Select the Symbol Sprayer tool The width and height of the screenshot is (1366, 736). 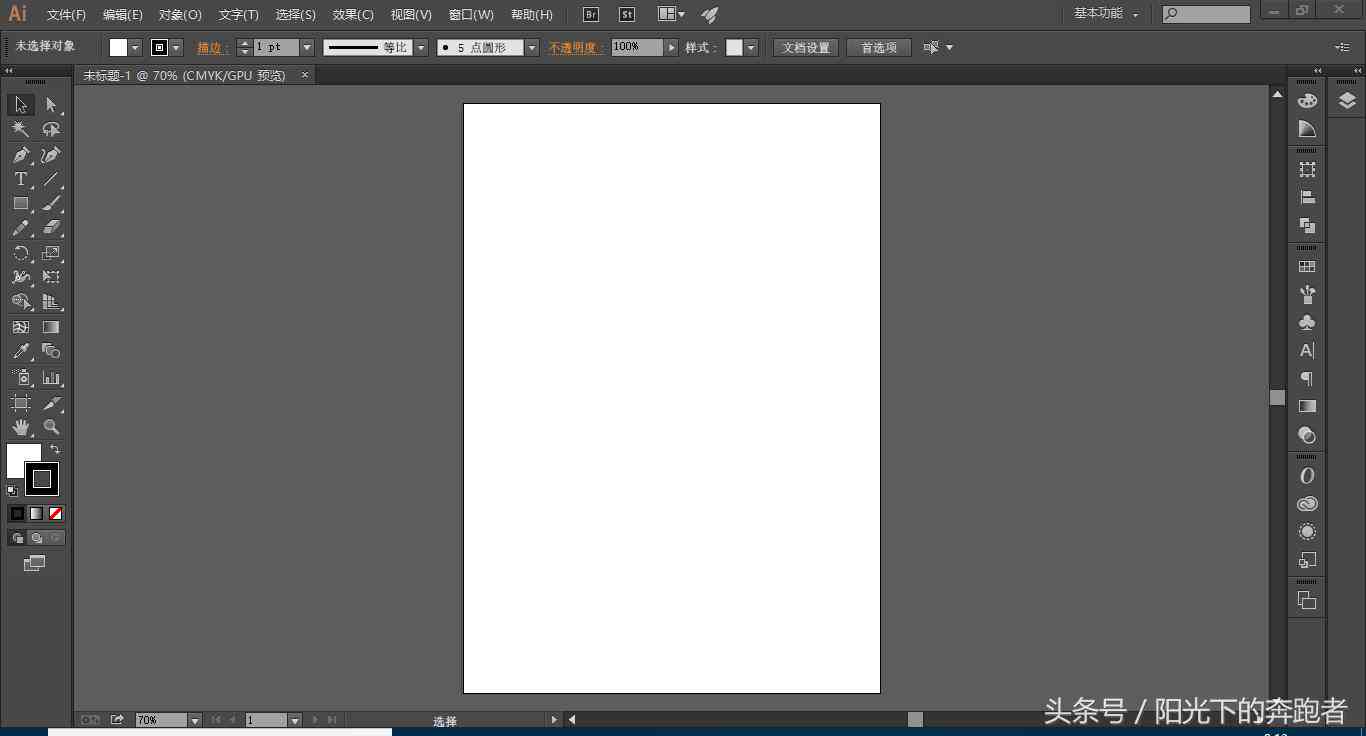(21, 378)
